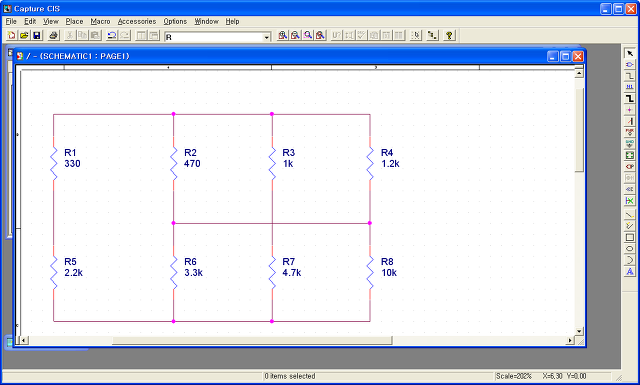
Task: Click into the part name field showing R
Action: click(214, 37)
